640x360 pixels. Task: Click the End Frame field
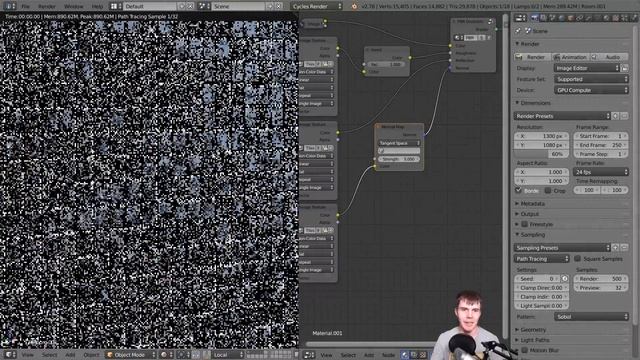click(601, 145)
